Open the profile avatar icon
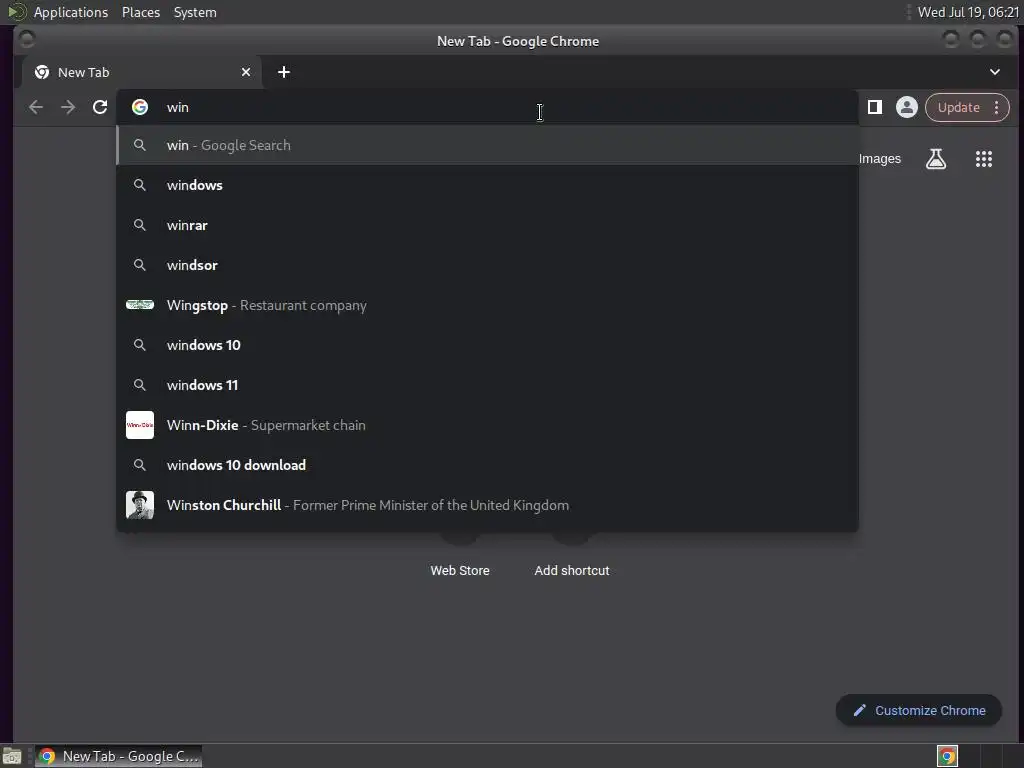Image resolution: width=1024 pixels, height=768 pixels. coord(906,107)
